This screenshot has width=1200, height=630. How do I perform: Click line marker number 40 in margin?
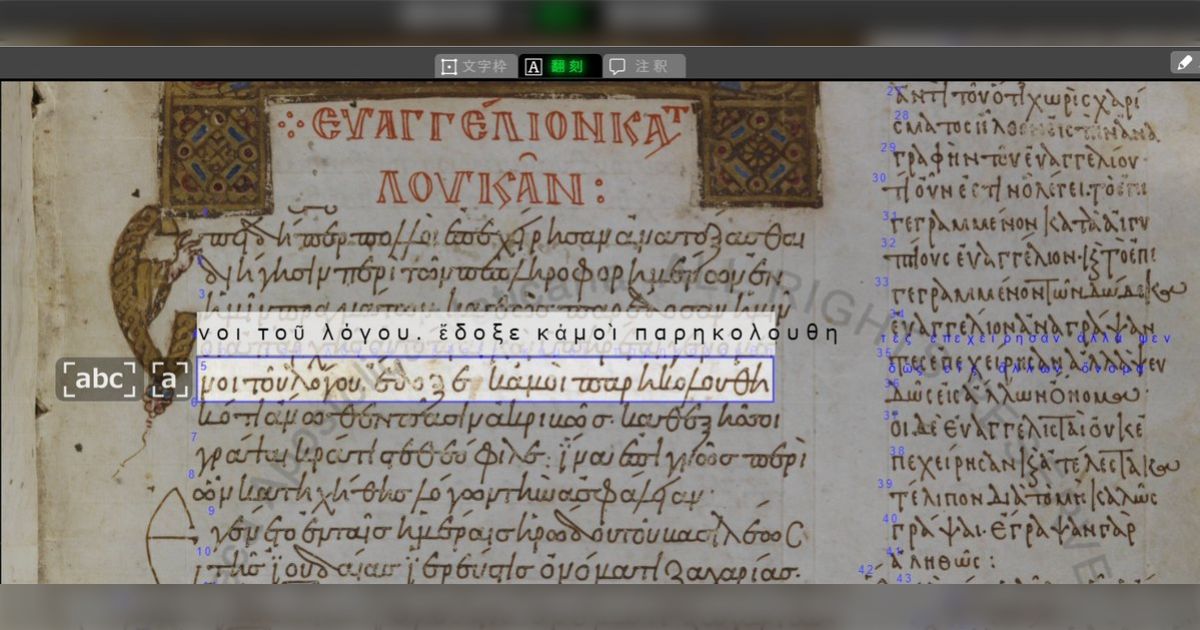[889, 519]
